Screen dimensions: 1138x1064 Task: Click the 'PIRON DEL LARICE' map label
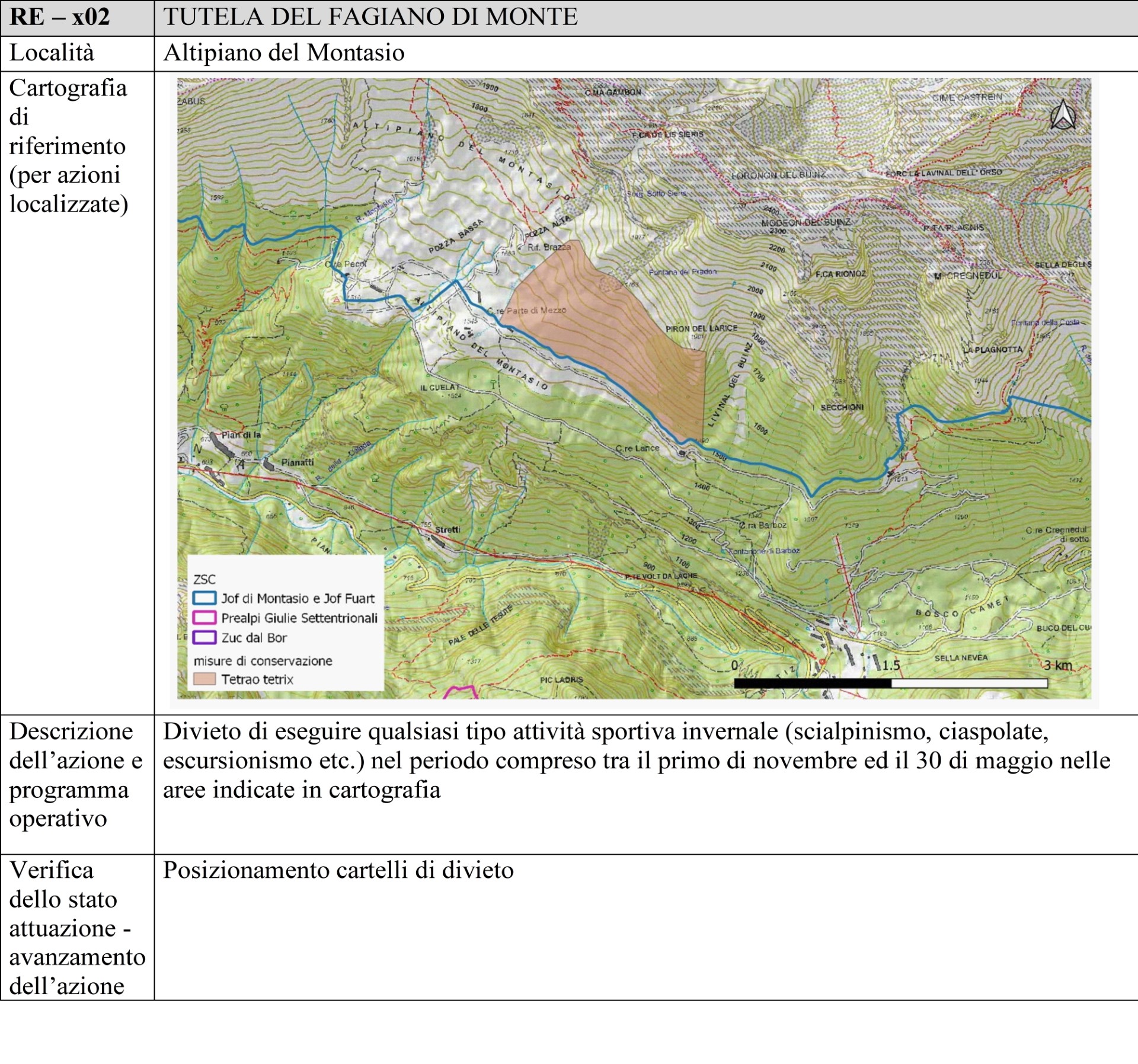(x=701, y=328)
